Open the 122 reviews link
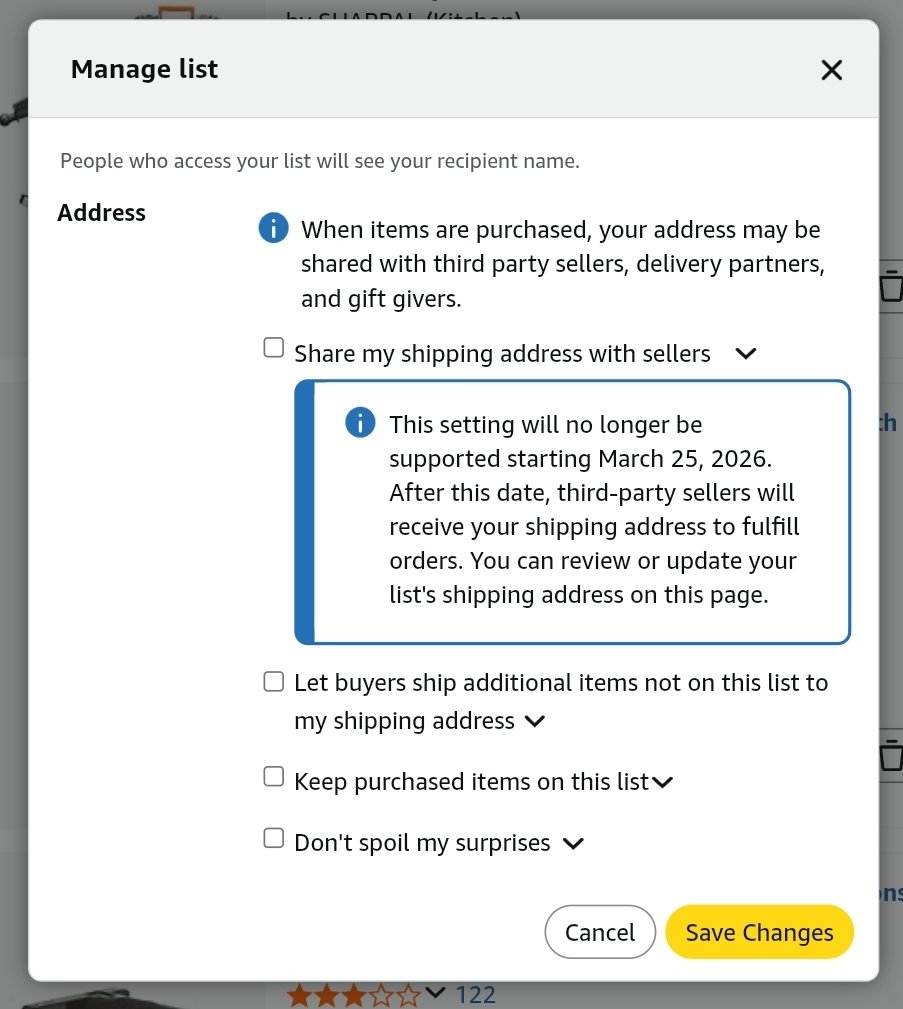Screen dimensions: 903x1009 [x=476, y=995]
